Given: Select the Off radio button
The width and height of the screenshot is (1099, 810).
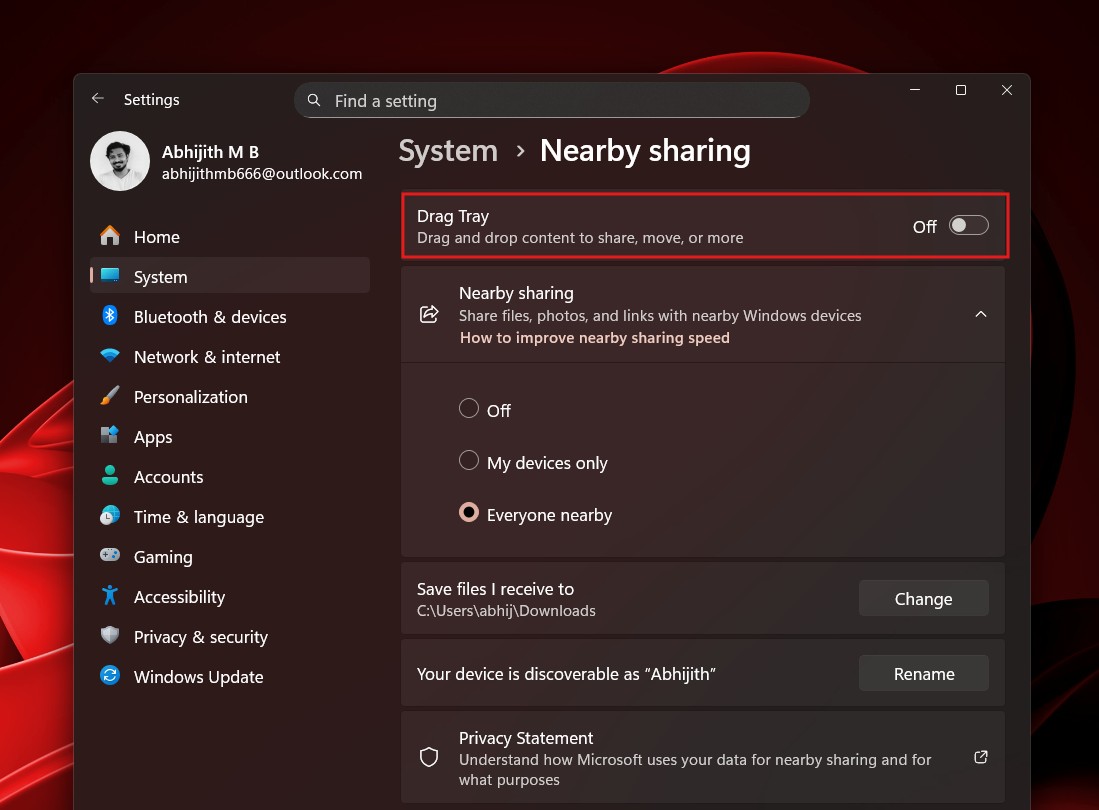Looking at the screenshot, I should pos(468,408).
